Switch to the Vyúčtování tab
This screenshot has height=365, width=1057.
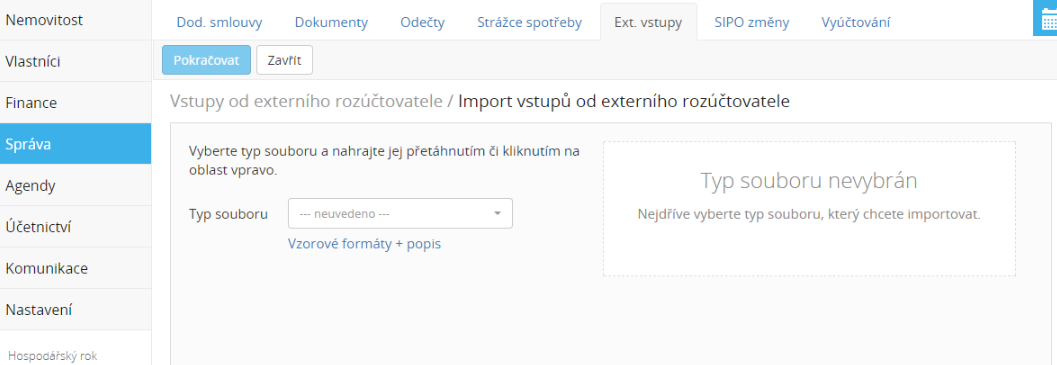(x=855, y=22)
